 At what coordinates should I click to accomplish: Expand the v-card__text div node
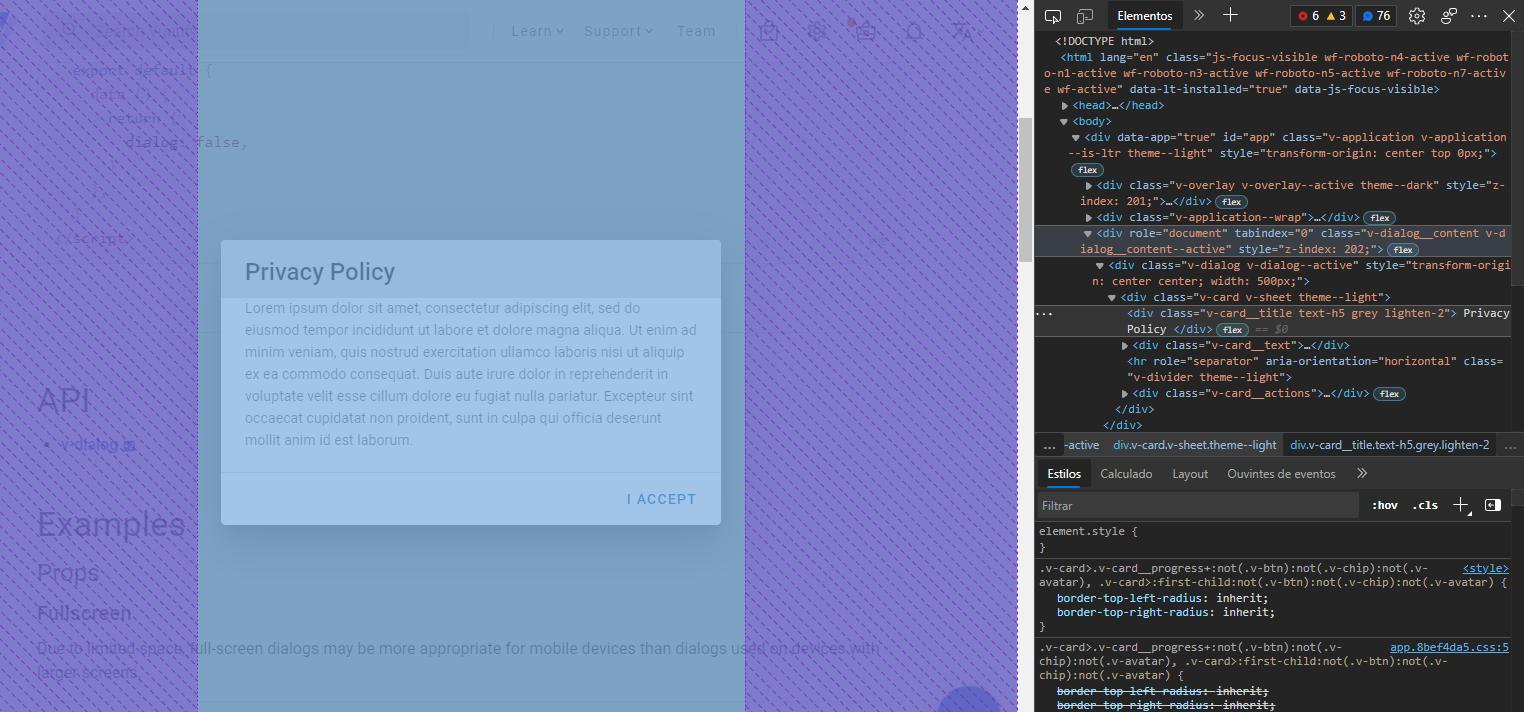(x=1125, y=346)
